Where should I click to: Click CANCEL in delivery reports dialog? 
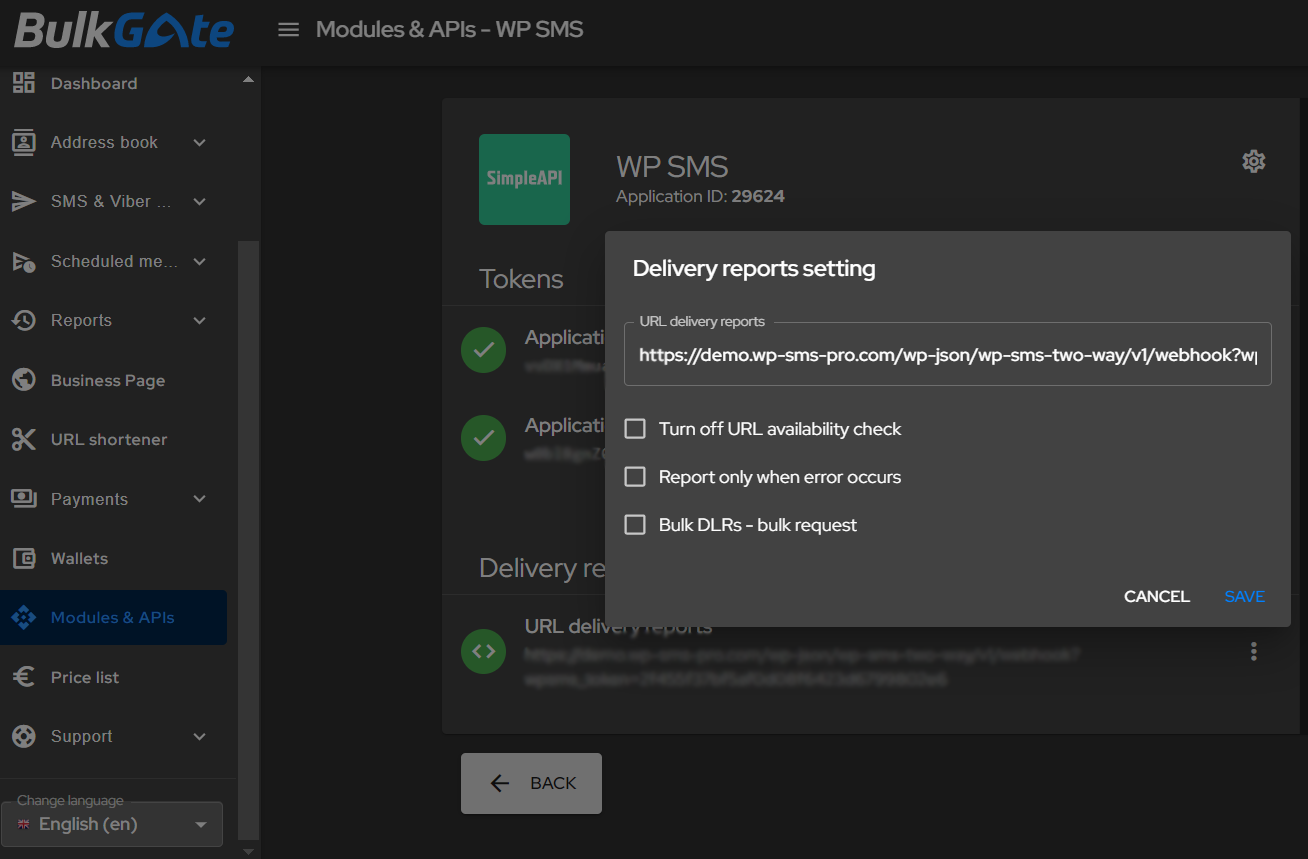[x=1157, y=596]
